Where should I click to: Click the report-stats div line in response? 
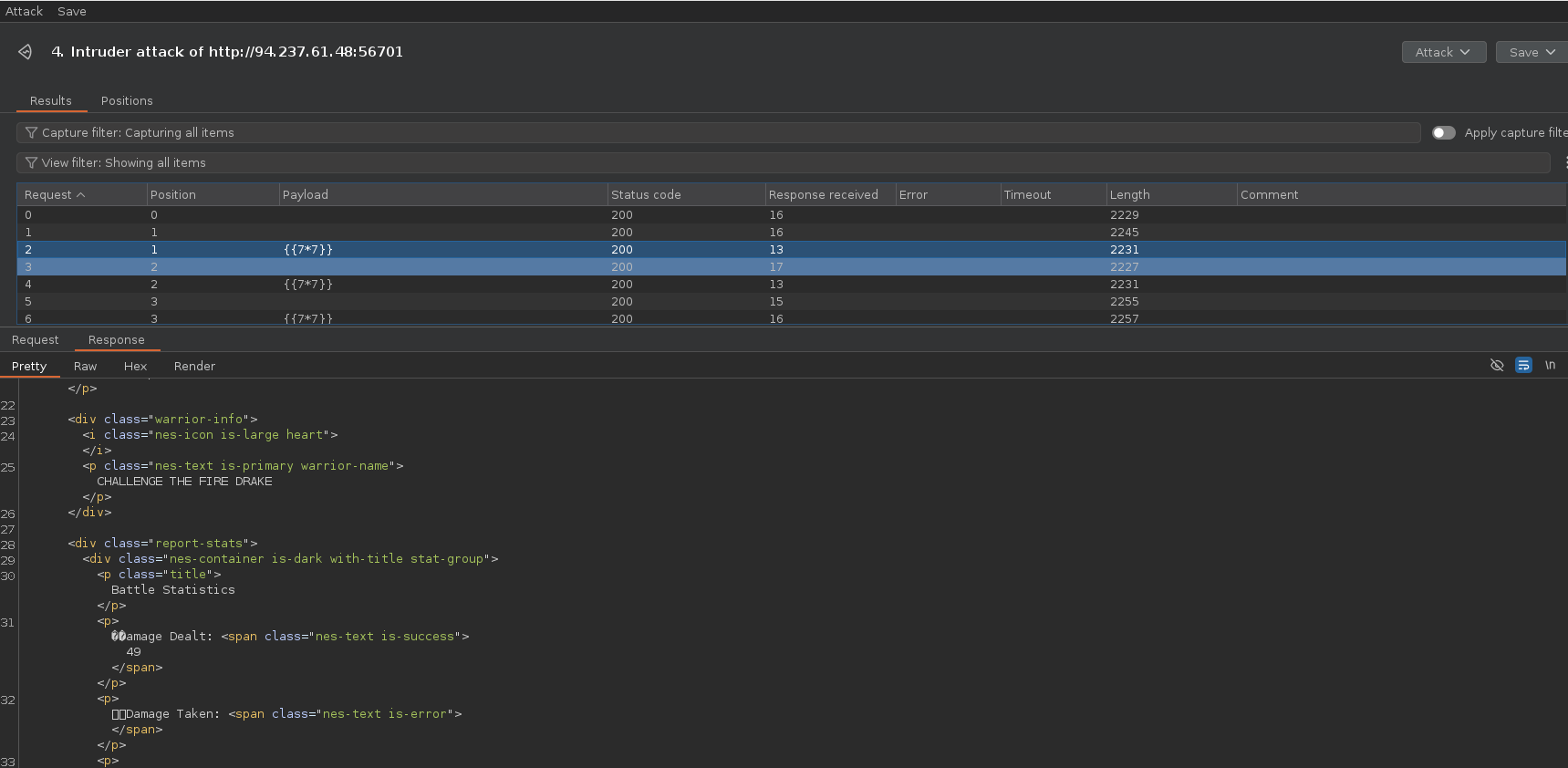coord(162,544)
